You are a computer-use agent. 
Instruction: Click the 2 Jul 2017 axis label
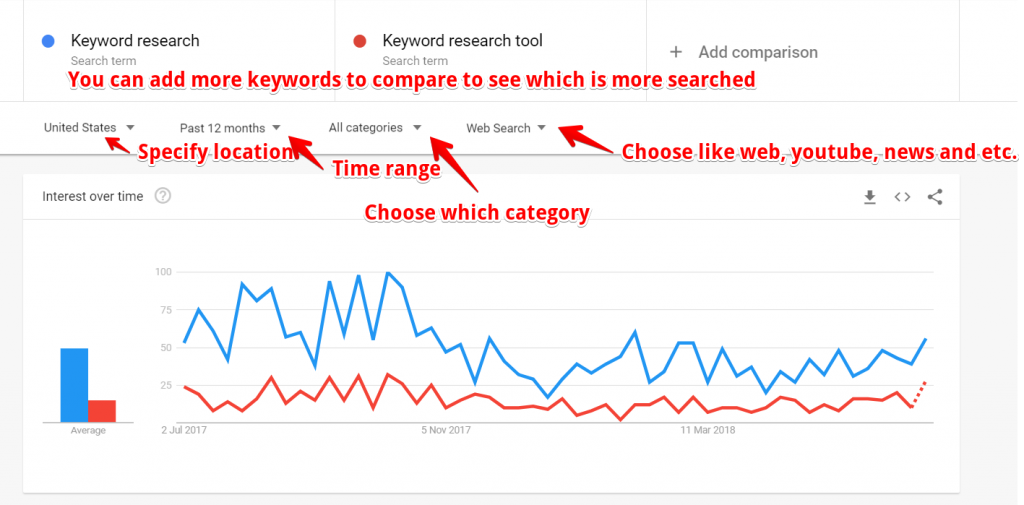[x=183, y=430]
